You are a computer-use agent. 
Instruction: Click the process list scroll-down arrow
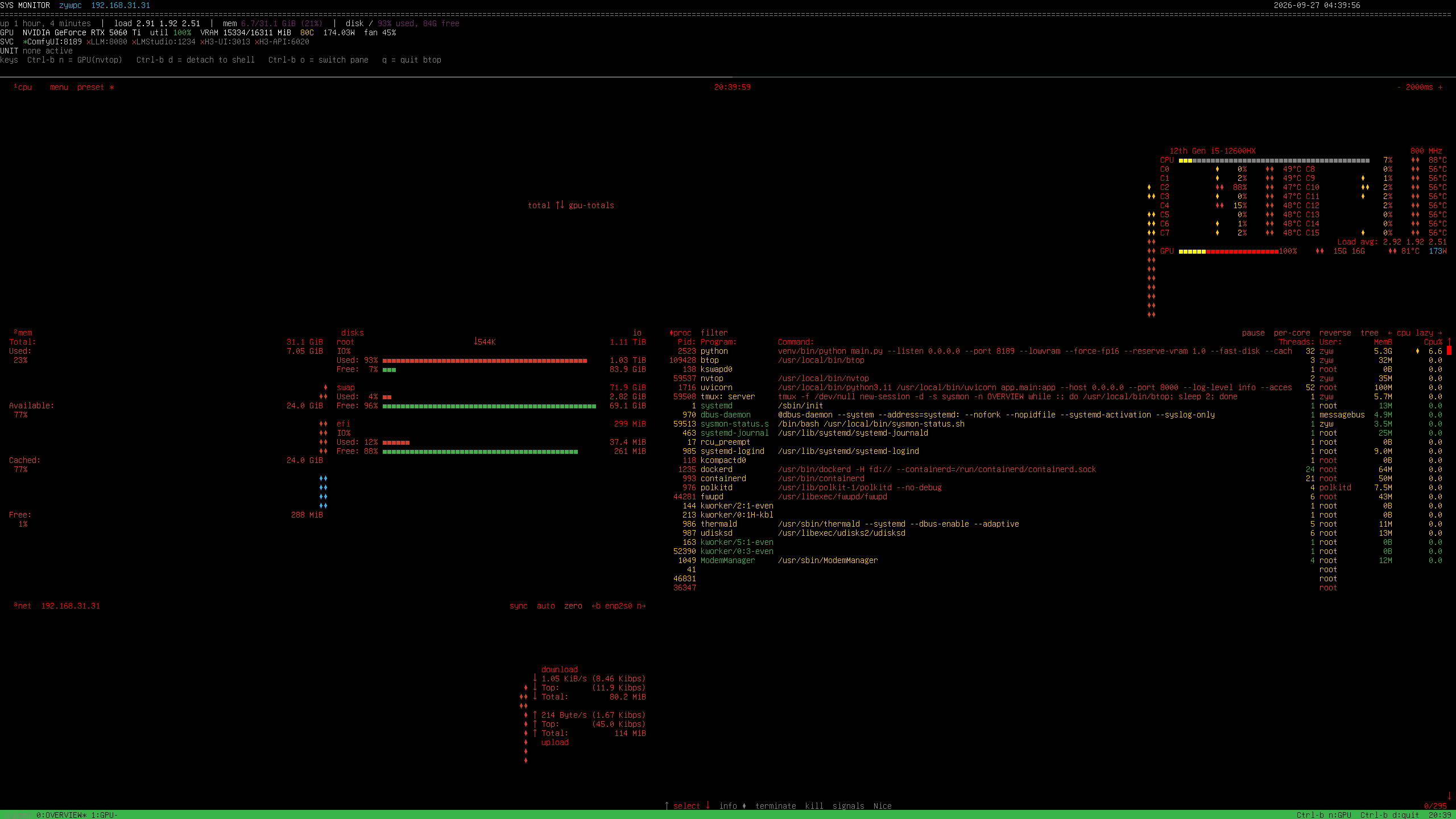coord(1449,796)
